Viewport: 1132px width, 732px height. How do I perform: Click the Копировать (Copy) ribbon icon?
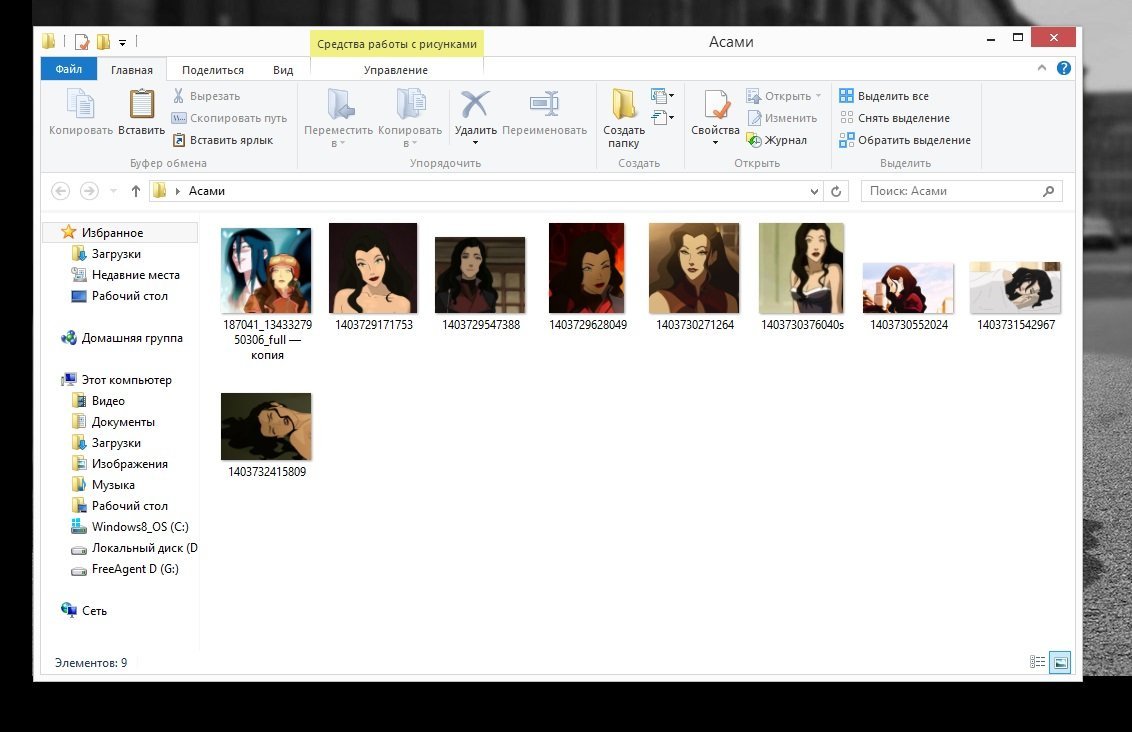pos(80,105)
